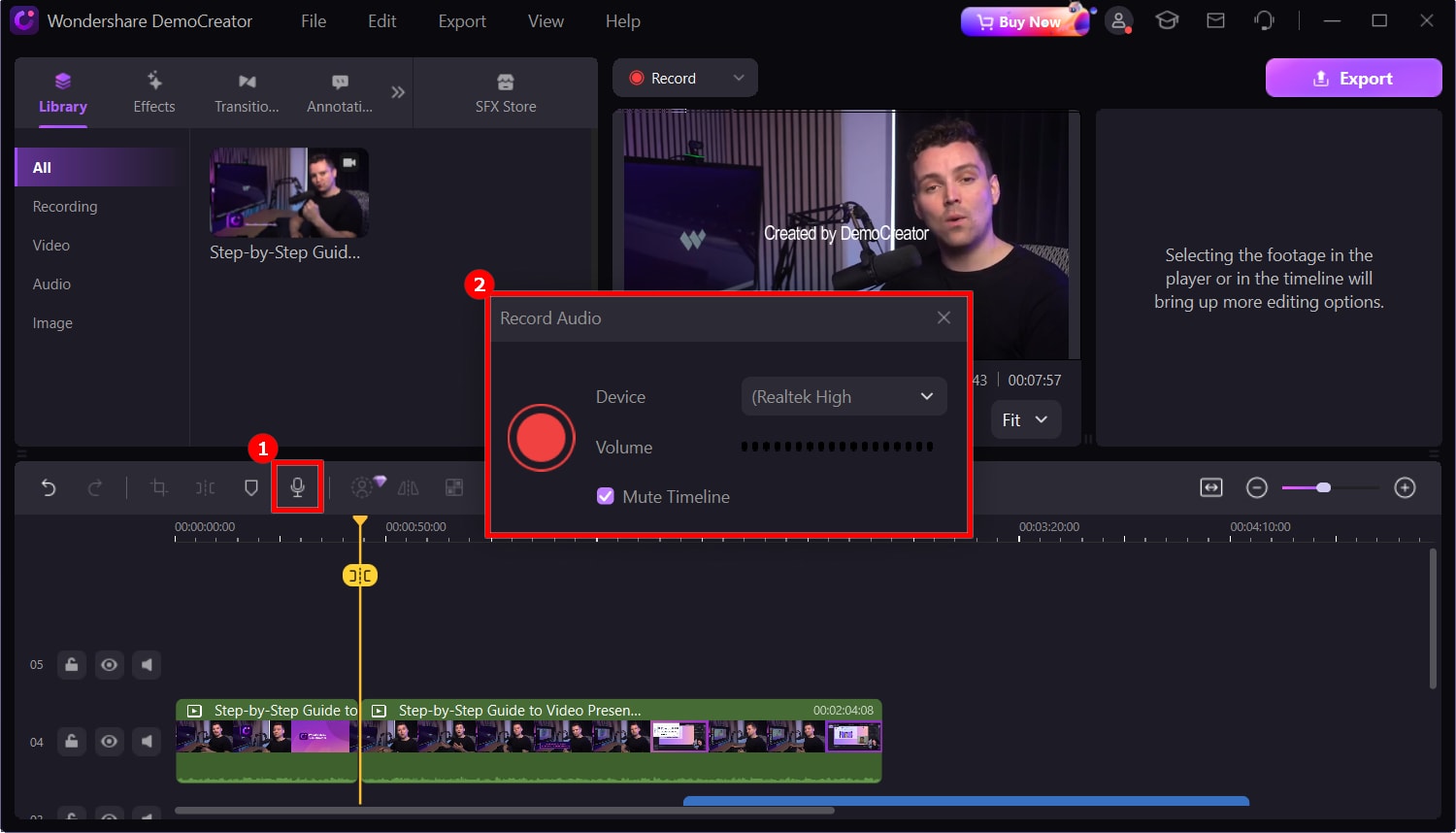Zoom out the timeline with minus icon

click(1257, 487)
